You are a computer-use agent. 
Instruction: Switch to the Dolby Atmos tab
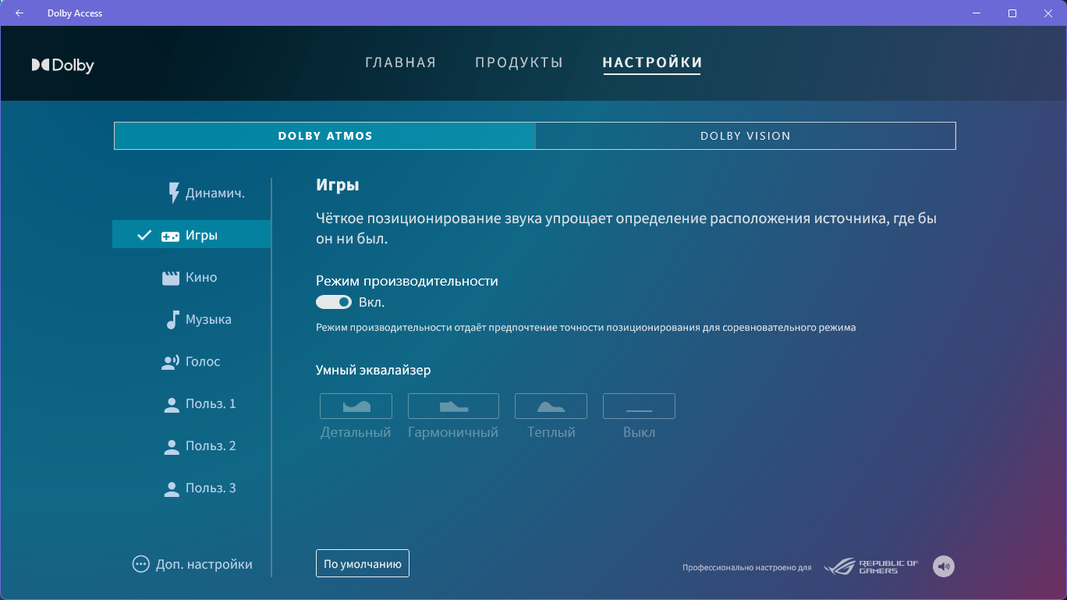(325, 136)
